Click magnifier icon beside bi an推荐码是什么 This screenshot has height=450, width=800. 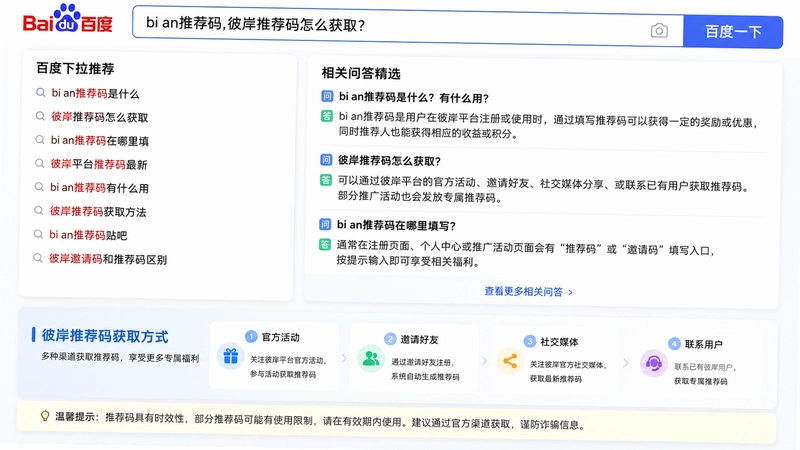tap(40, 92)
